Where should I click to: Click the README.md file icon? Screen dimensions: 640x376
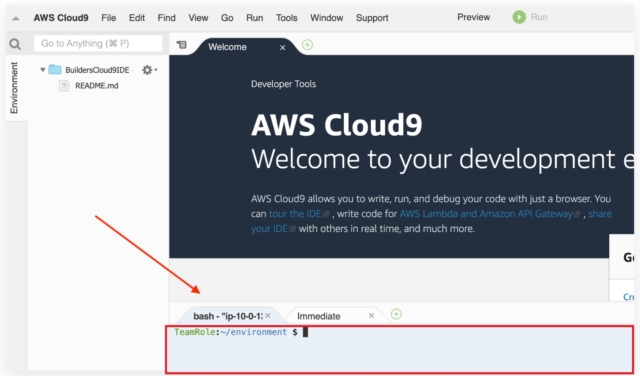click(x=64, y=86)
